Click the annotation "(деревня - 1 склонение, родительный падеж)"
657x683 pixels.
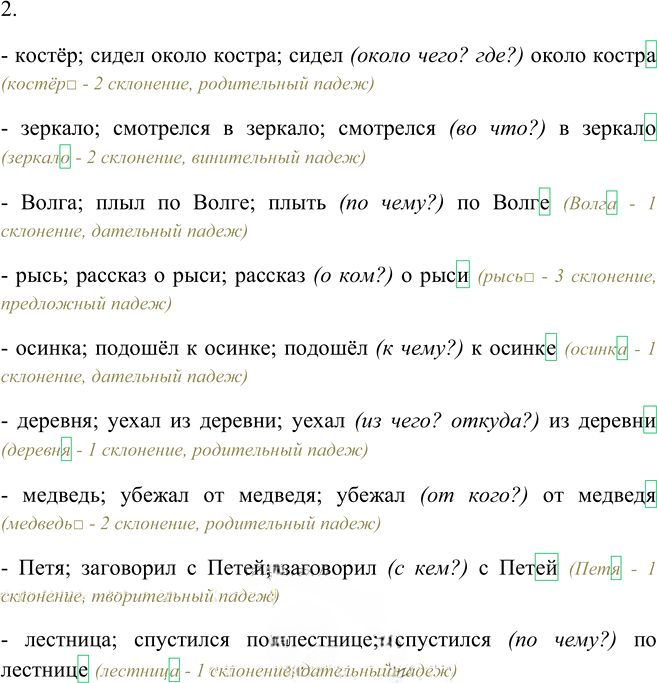[185, 450]
